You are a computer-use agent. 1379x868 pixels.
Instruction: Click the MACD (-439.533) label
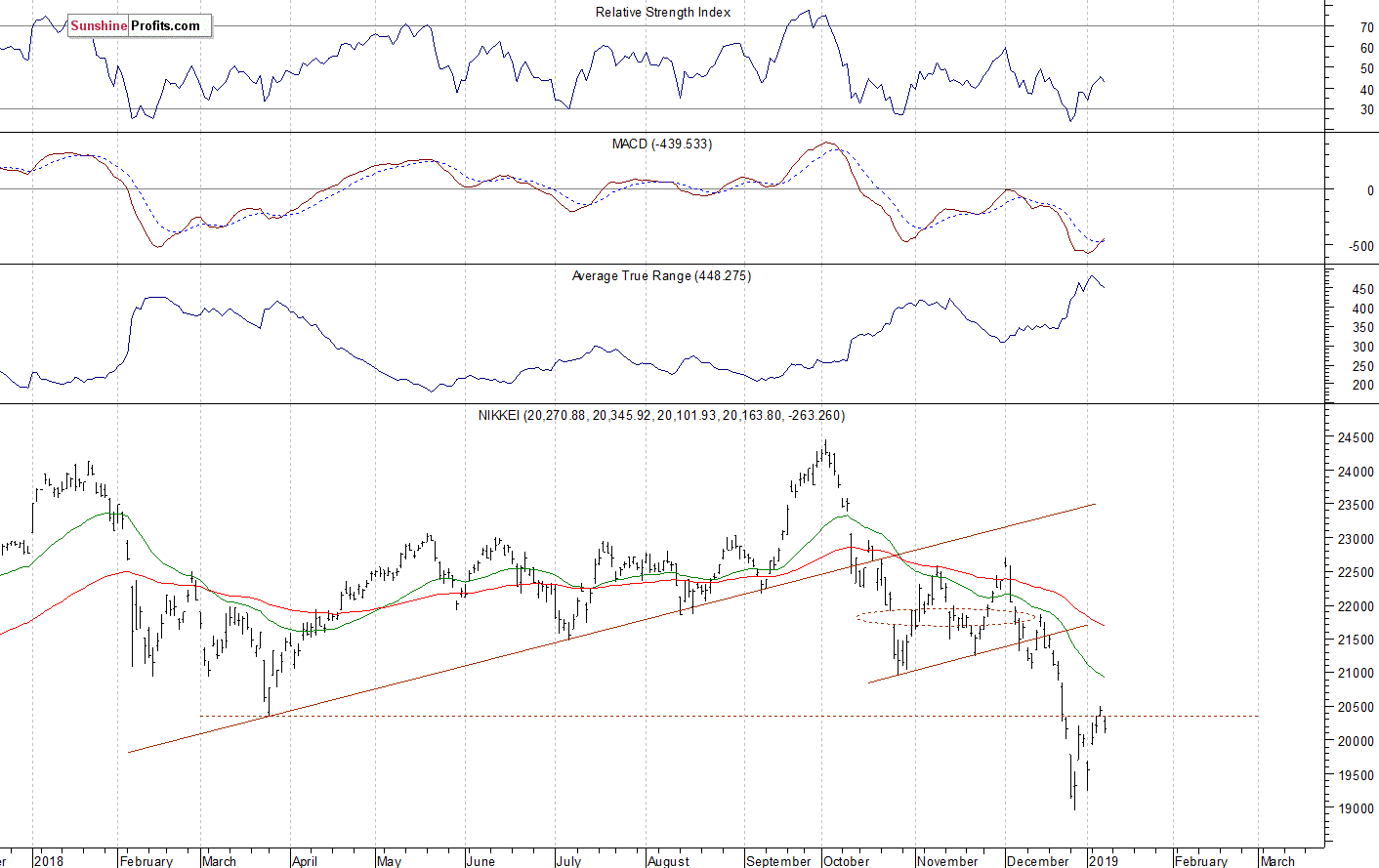(x=661, y=144)
